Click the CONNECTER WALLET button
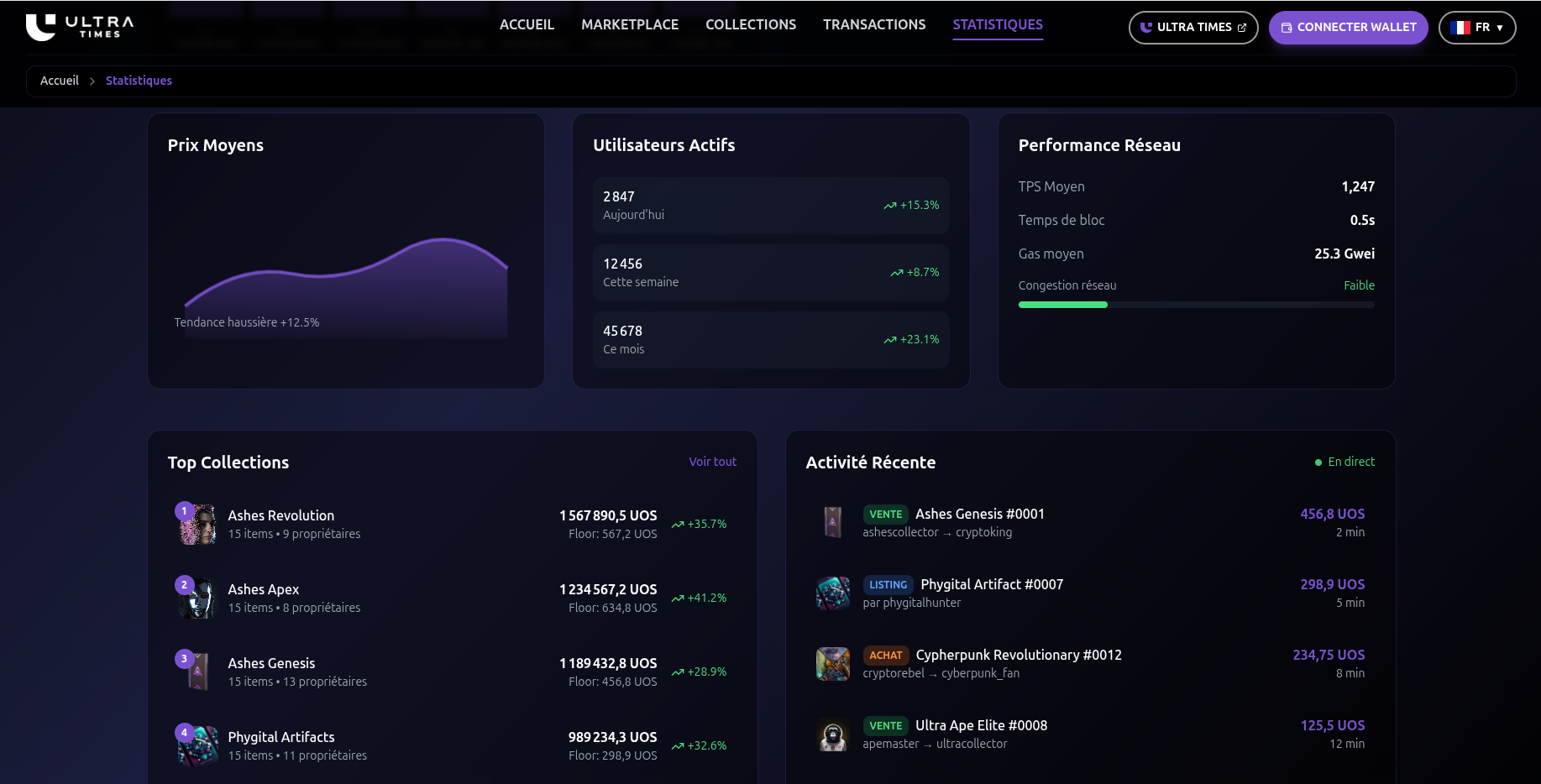The height and width of the screenshot is (784, 1541). click(1348, 28)
